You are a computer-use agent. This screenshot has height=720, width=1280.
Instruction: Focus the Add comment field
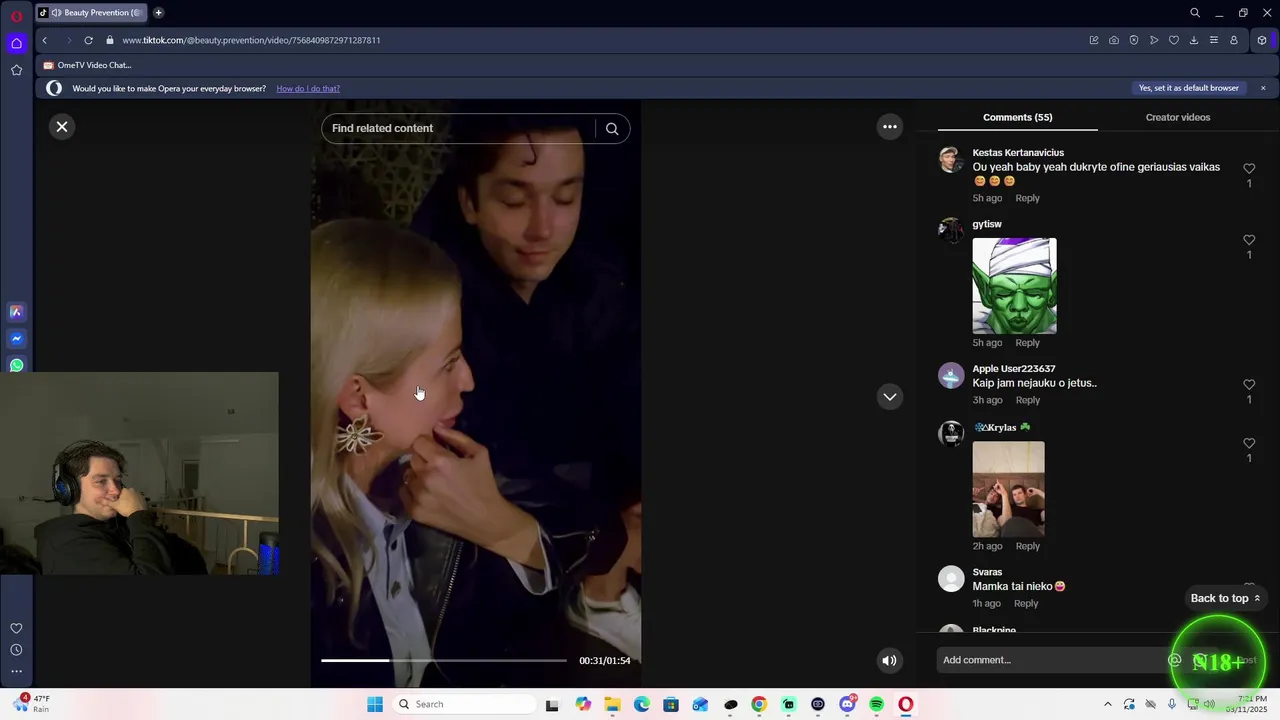tap(1050, 660)
